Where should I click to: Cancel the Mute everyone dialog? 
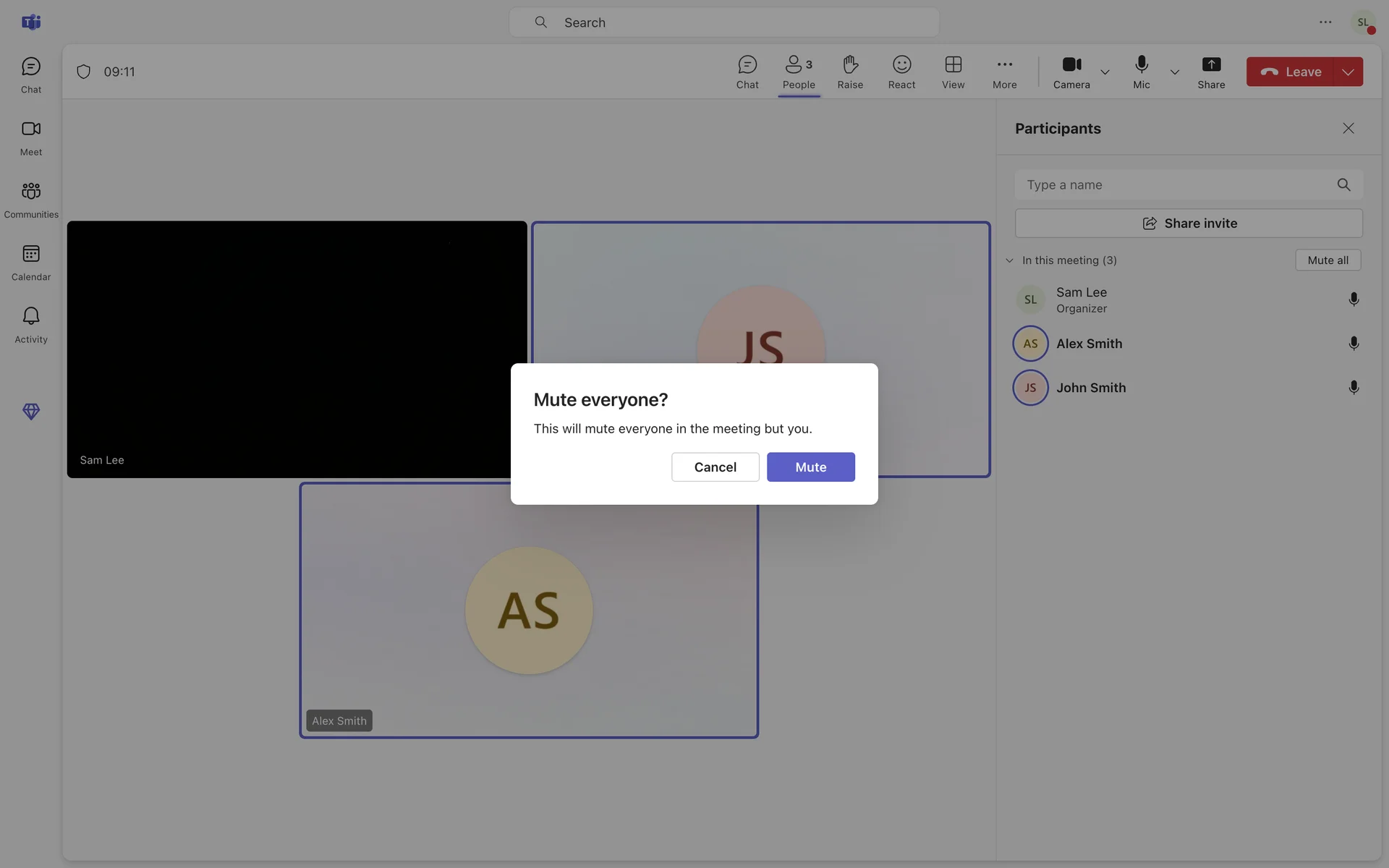pyautogui.click(x=715, y=467)
